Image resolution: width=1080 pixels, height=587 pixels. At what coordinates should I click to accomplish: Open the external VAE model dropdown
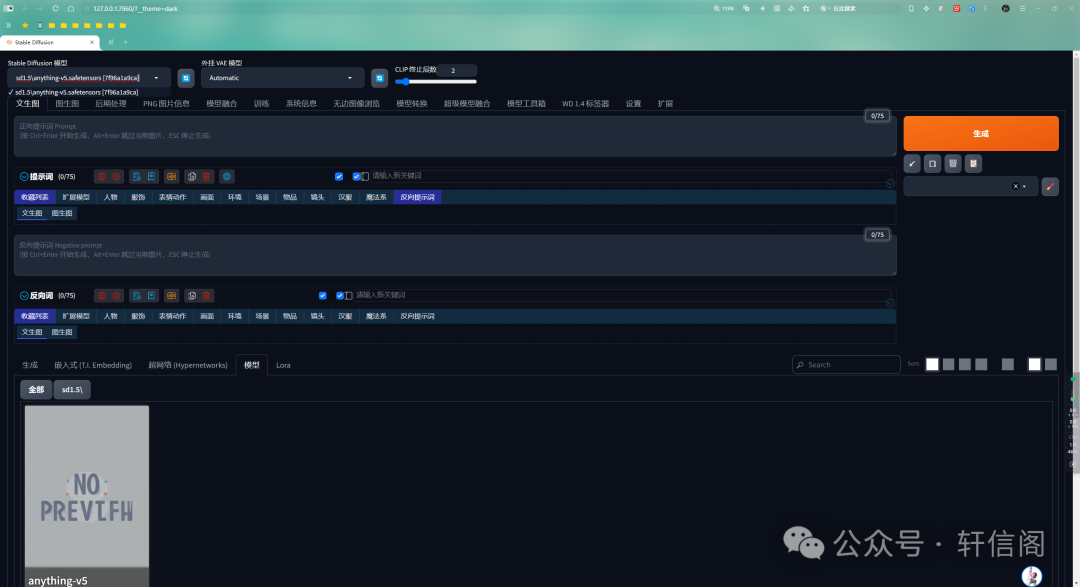pos(282,77)
